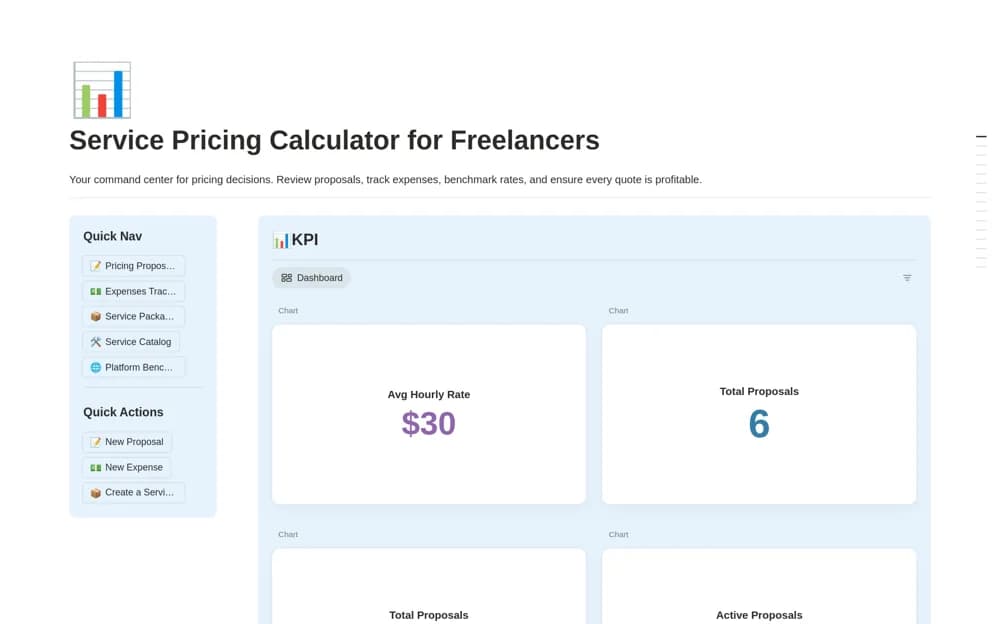Screen dimensions: 1000x624
Task: Click the Chart label above Avg Hourly Rate
Action: coord(288,311)
